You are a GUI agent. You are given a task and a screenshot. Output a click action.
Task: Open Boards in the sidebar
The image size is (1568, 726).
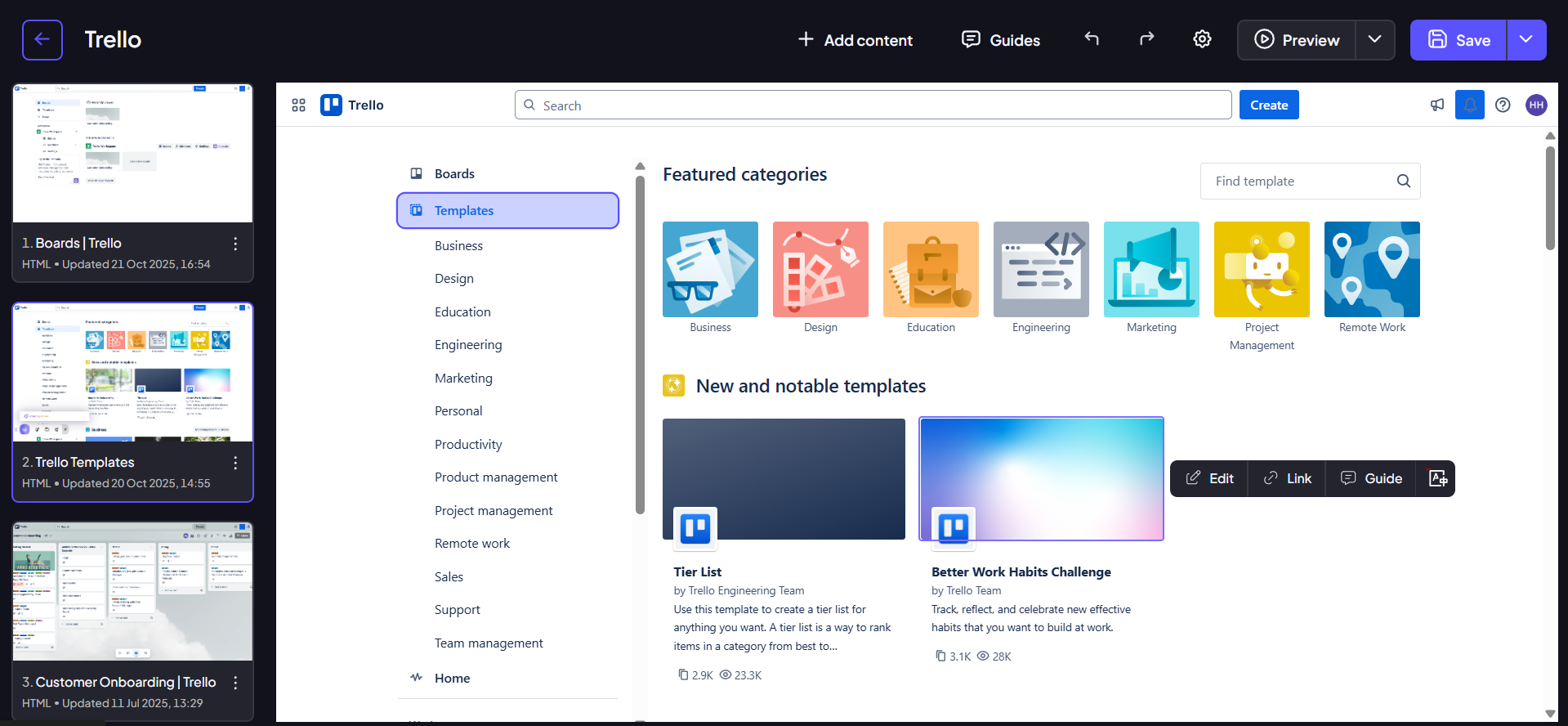pyautogui.click(x=508, y=173)
